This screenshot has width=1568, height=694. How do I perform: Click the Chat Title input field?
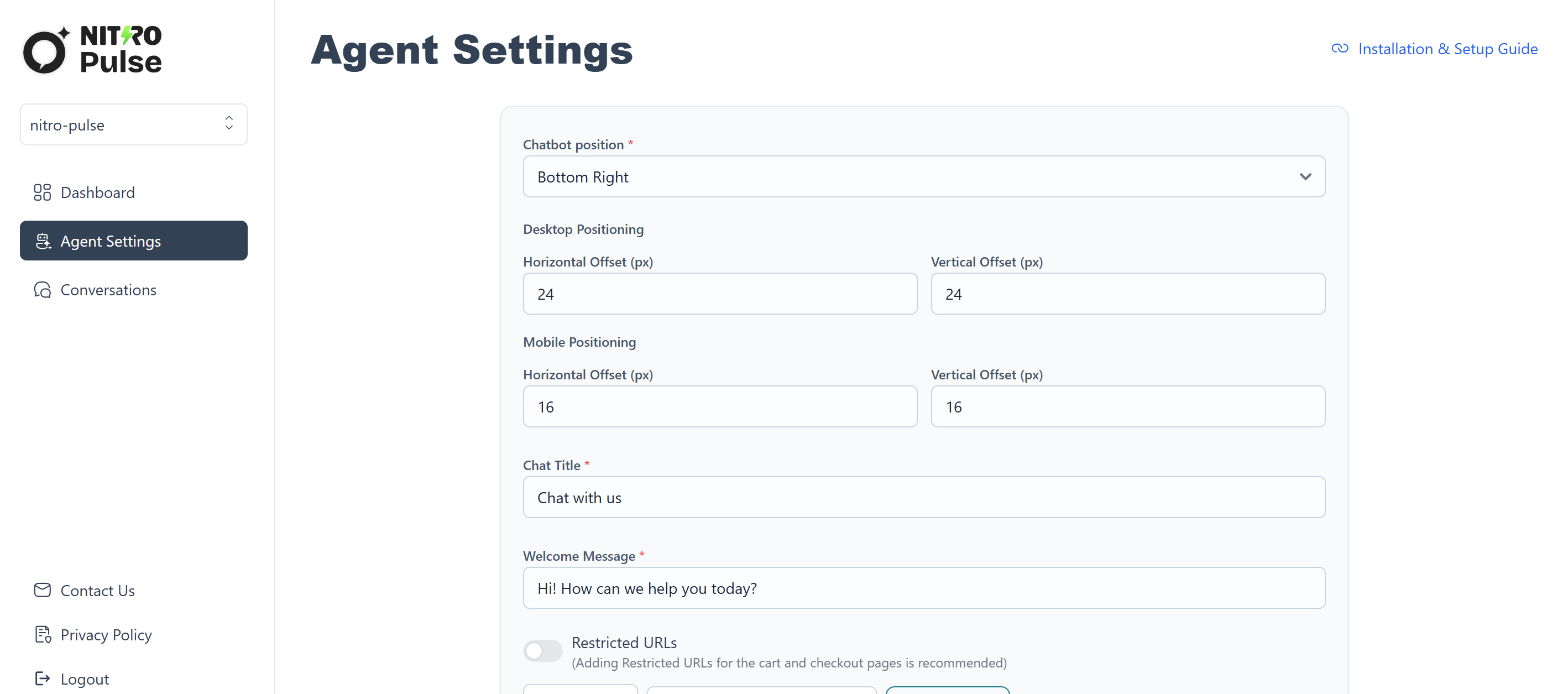[x=923, y=497]
